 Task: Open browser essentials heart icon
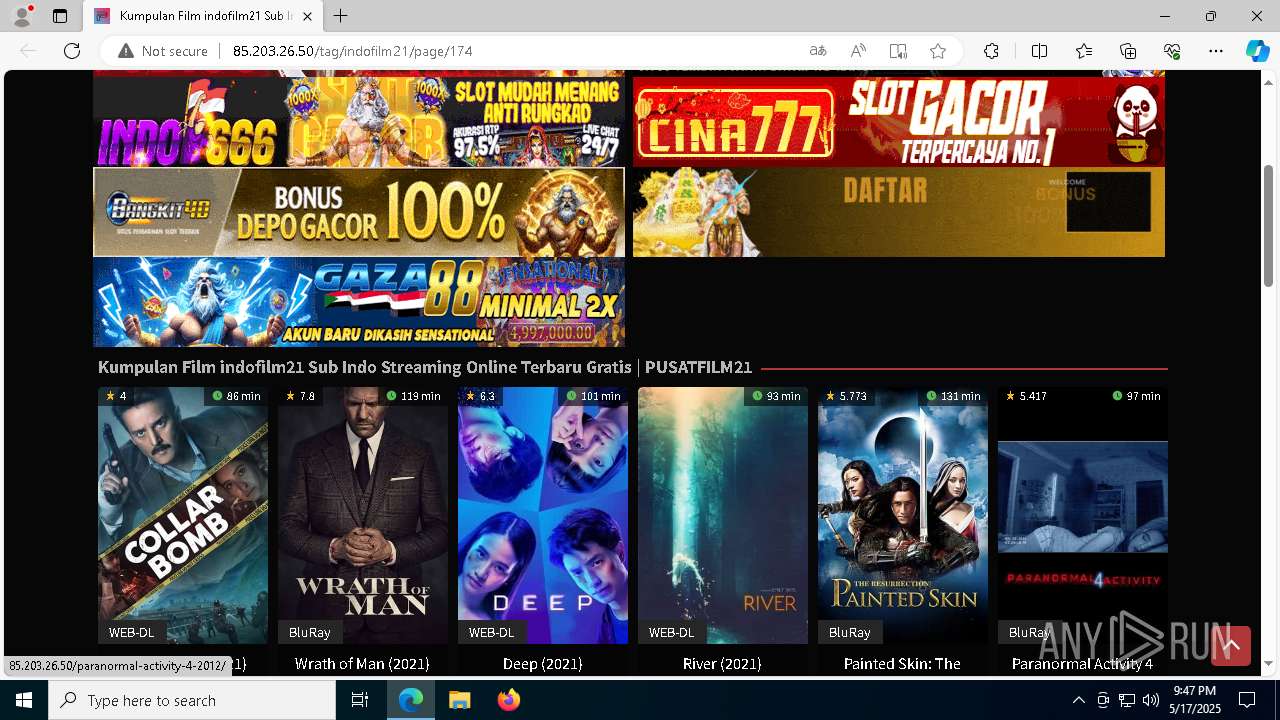tap(1172, 51)
